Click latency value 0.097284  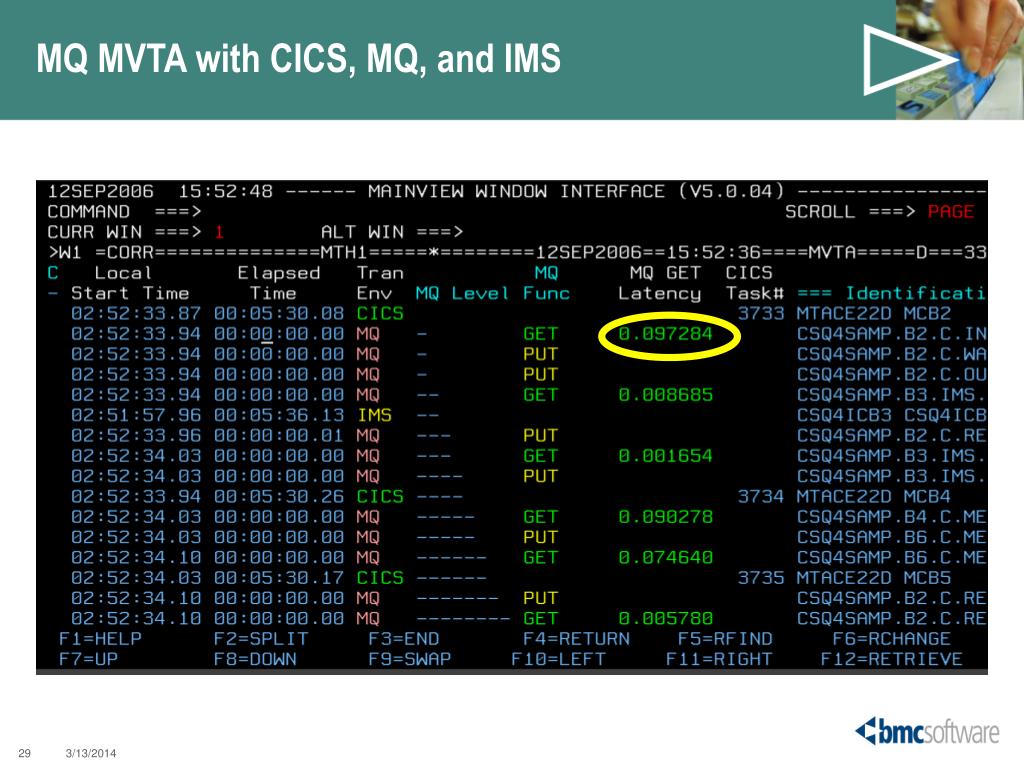pos(665,334)
